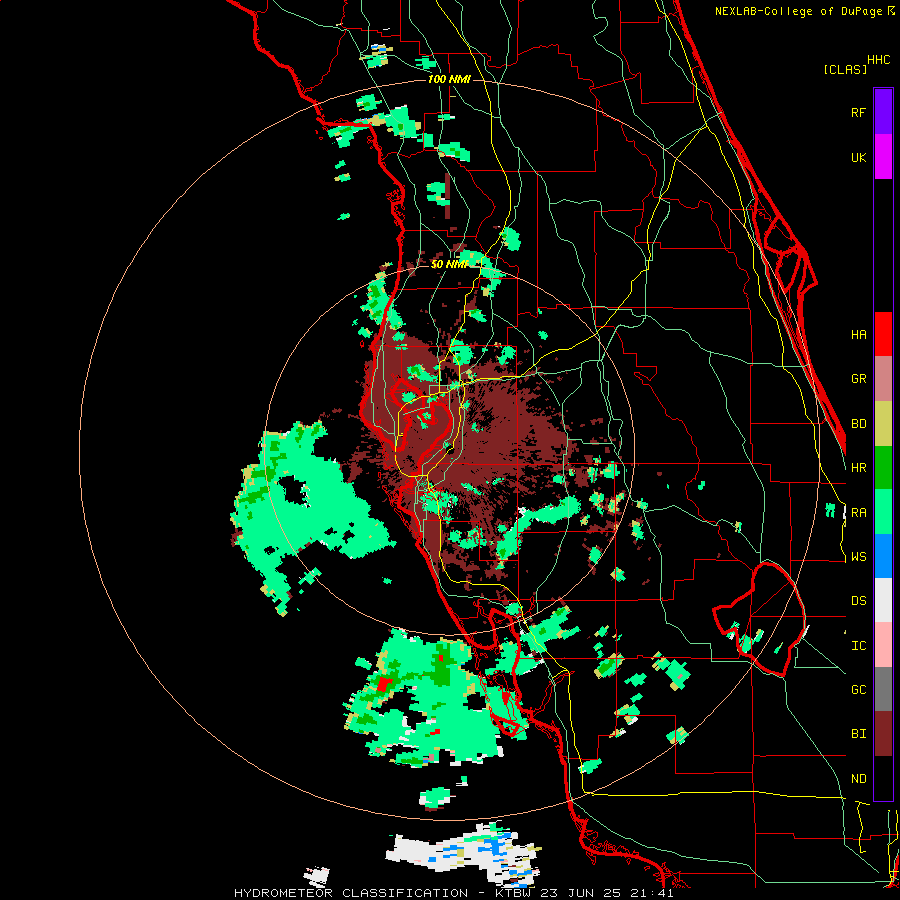Click the 'RF' legend label
Image resolution: width=900 pixels, height=900 pixels.
858,112
